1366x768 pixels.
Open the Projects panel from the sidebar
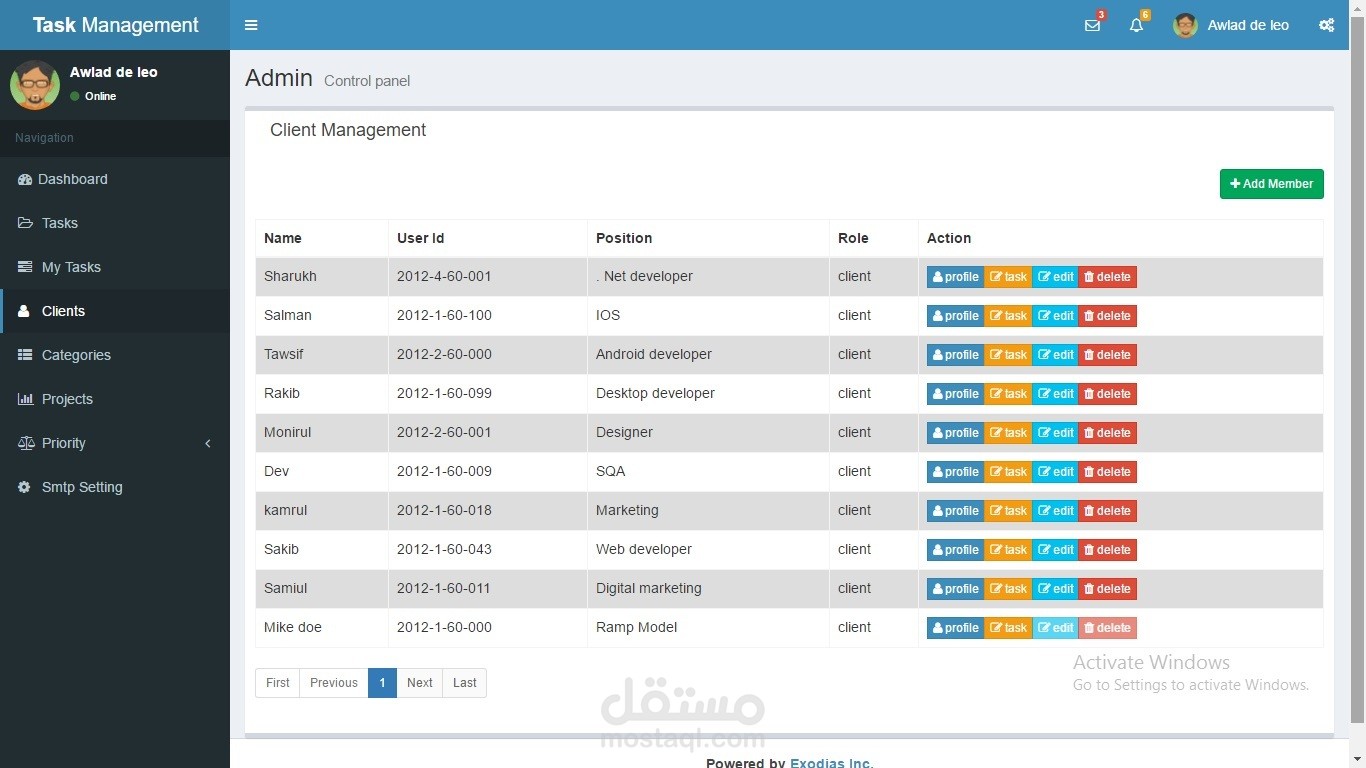(x=67, y=399)
